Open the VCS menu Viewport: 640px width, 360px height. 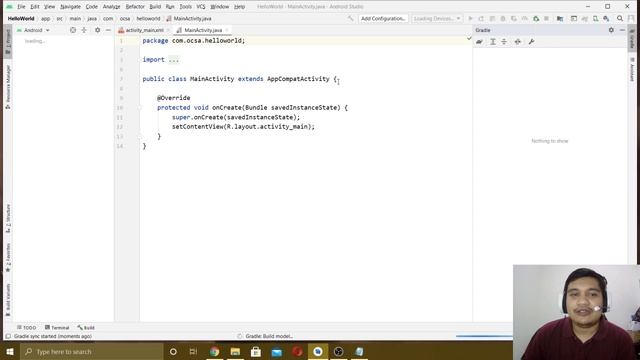click(x=201, y=7)
